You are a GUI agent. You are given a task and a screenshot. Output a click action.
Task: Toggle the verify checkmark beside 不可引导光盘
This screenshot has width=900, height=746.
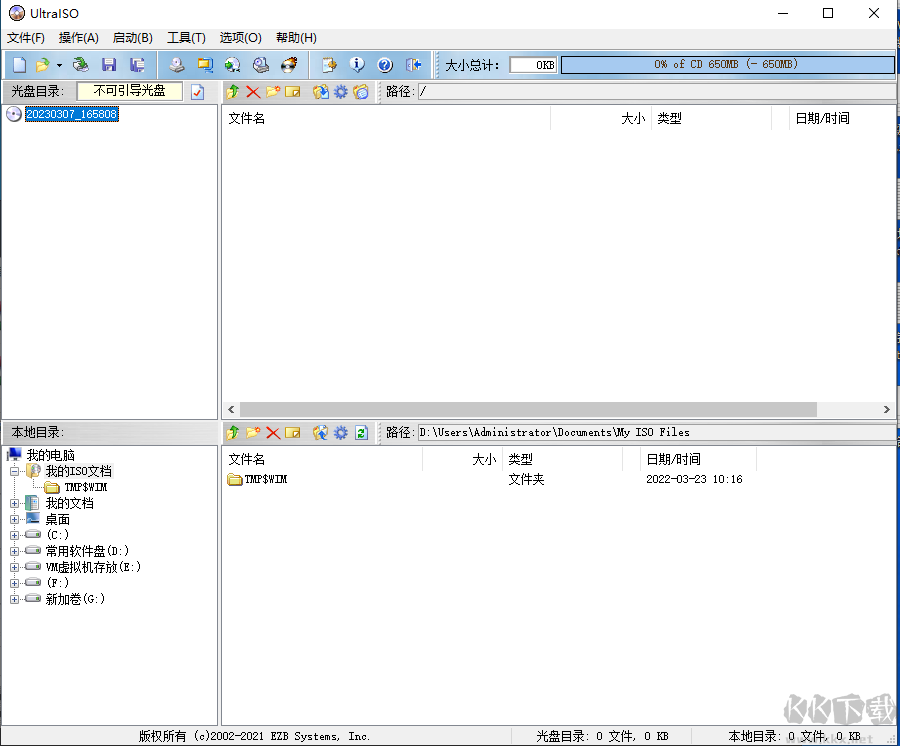[198, 91]
